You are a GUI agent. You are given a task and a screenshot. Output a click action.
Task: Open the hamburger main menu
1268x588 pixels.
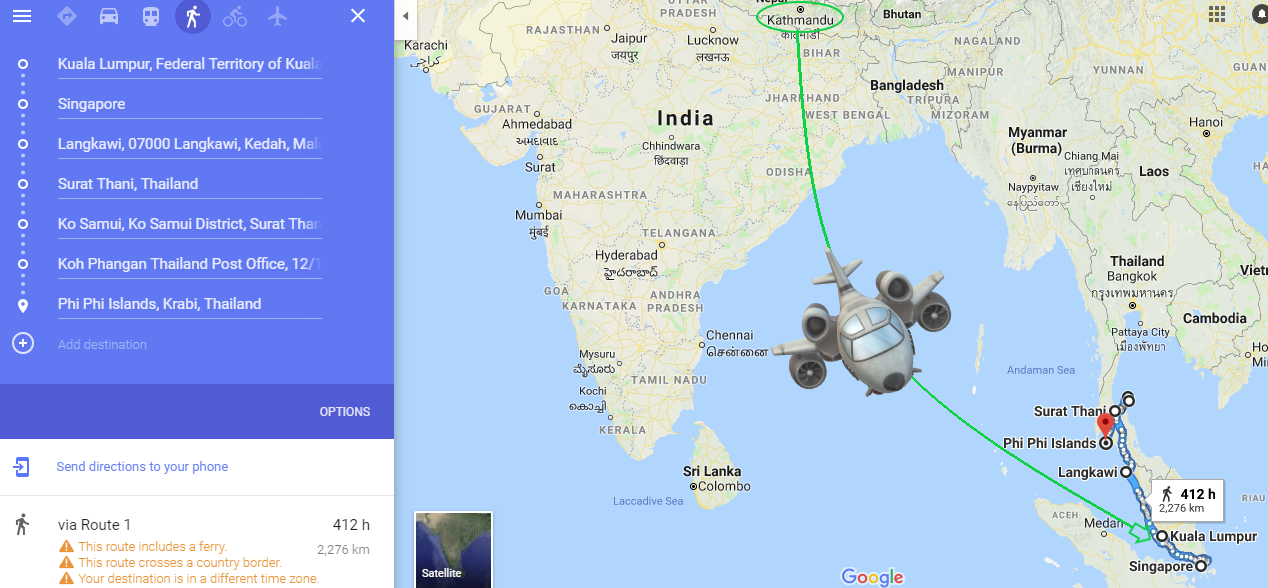click(22, 16)
